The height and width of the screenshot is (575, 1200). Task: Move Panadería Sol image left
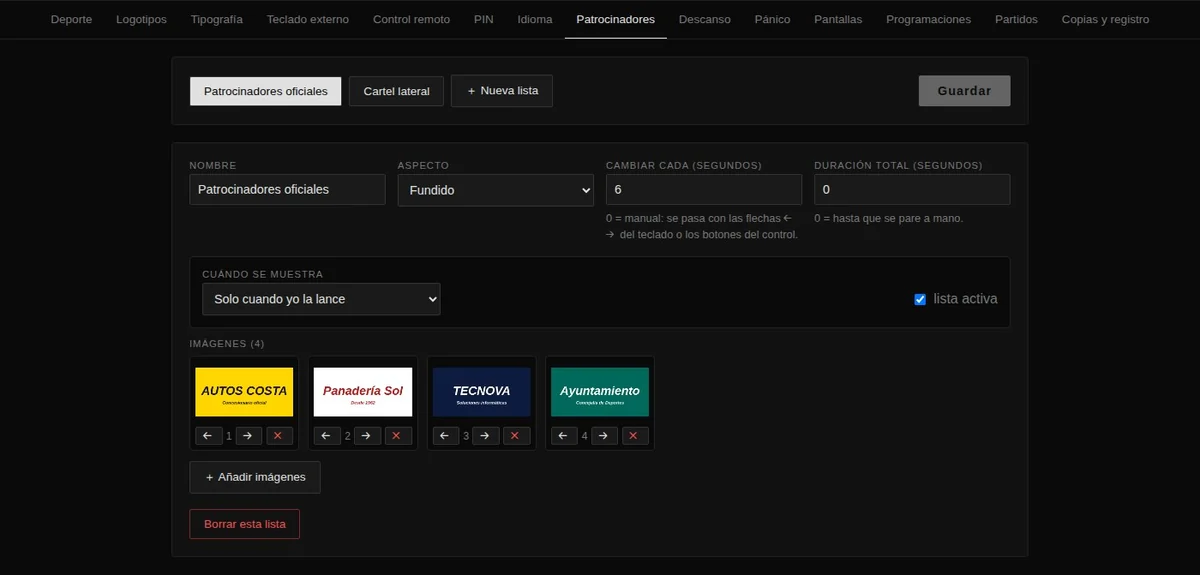328,436
